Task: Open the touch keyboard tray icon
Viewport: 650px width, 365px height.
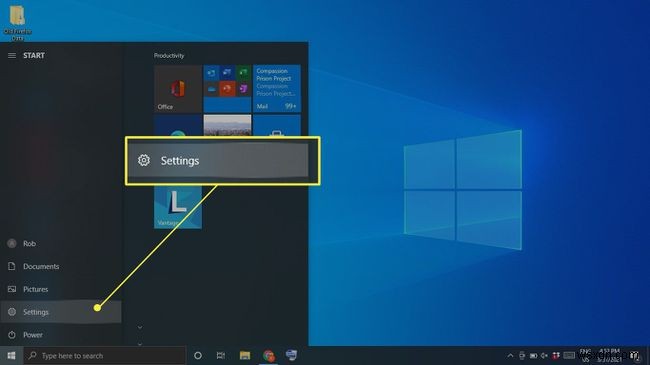Action: (x=569, y=355)
